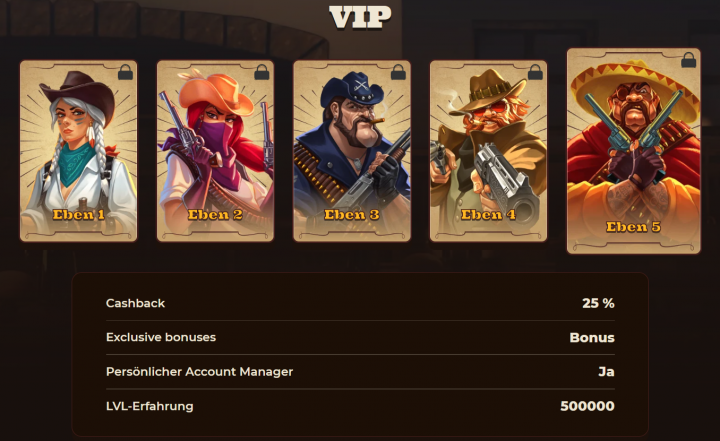Select the Eben 2 masked bandit card
The width and height of the screenshot is (720, 441).
pos(215,151)
